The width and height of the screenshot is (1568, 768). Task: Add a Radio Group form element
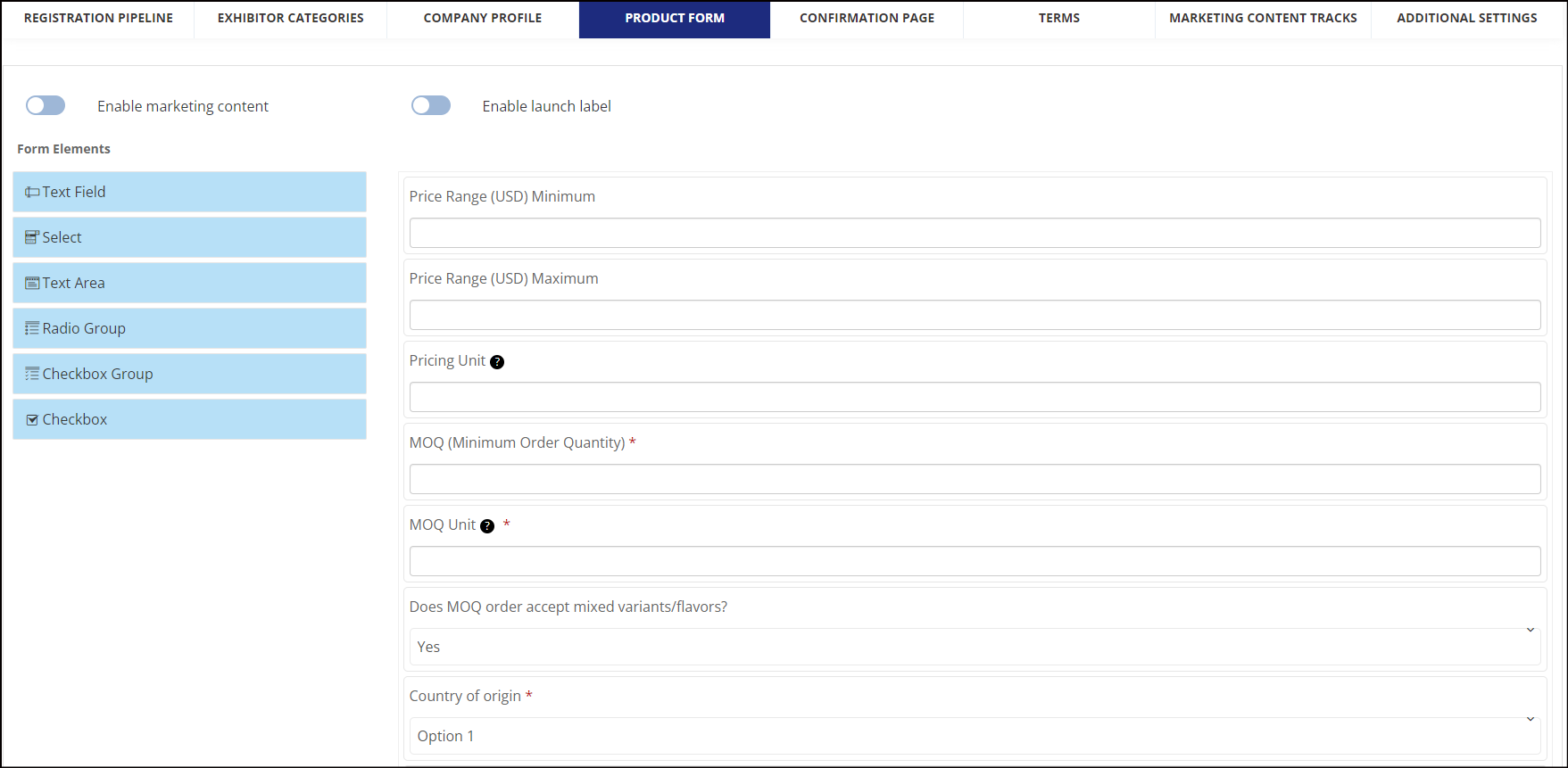(x=189, y=328)
